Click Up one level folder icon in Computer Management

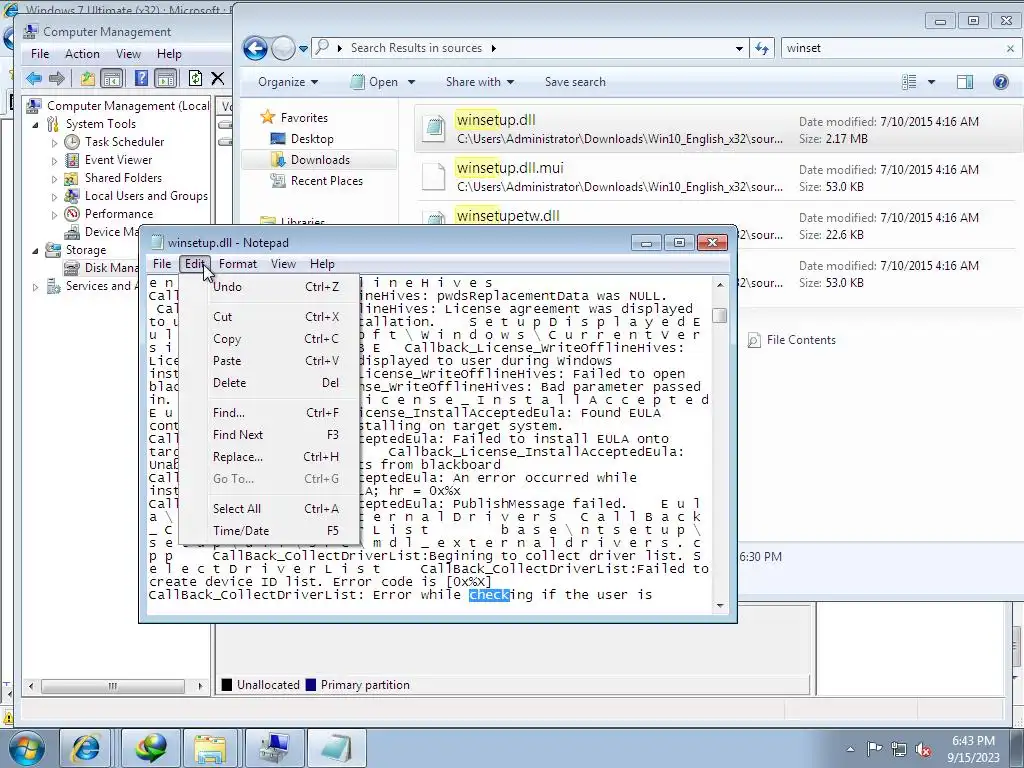(87, 78)
